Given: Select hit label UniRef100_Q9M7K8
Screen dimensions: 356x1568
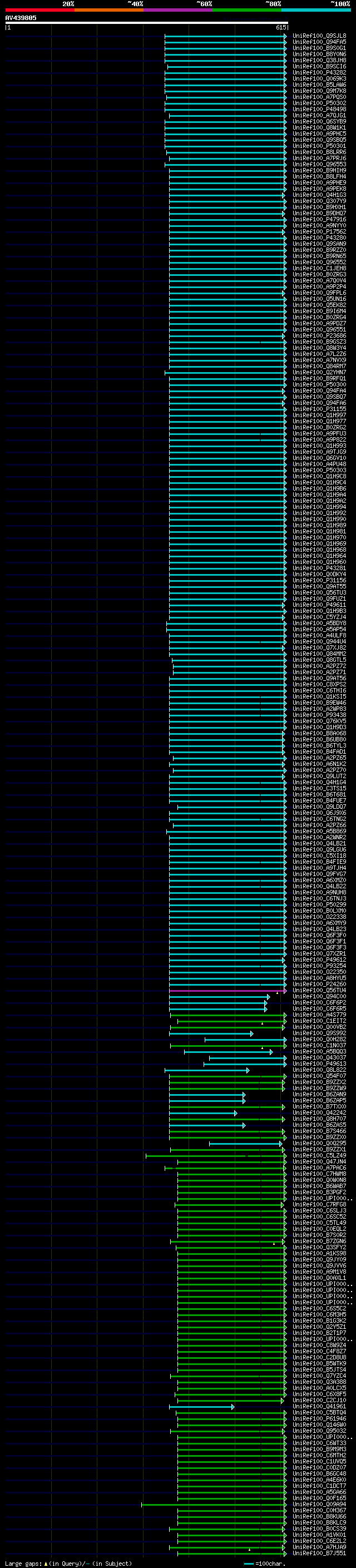Looking at the screenshot, I should point(319,91).
